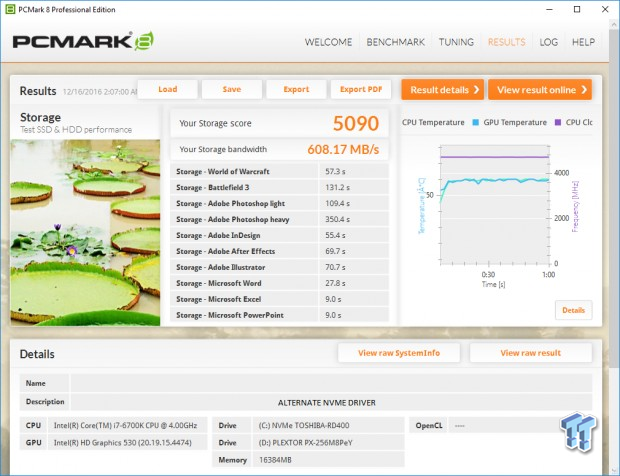This screenshot has width=620, height=476.
Task: Click the PCMark 8 logo
Action: (x=83, y=41)
